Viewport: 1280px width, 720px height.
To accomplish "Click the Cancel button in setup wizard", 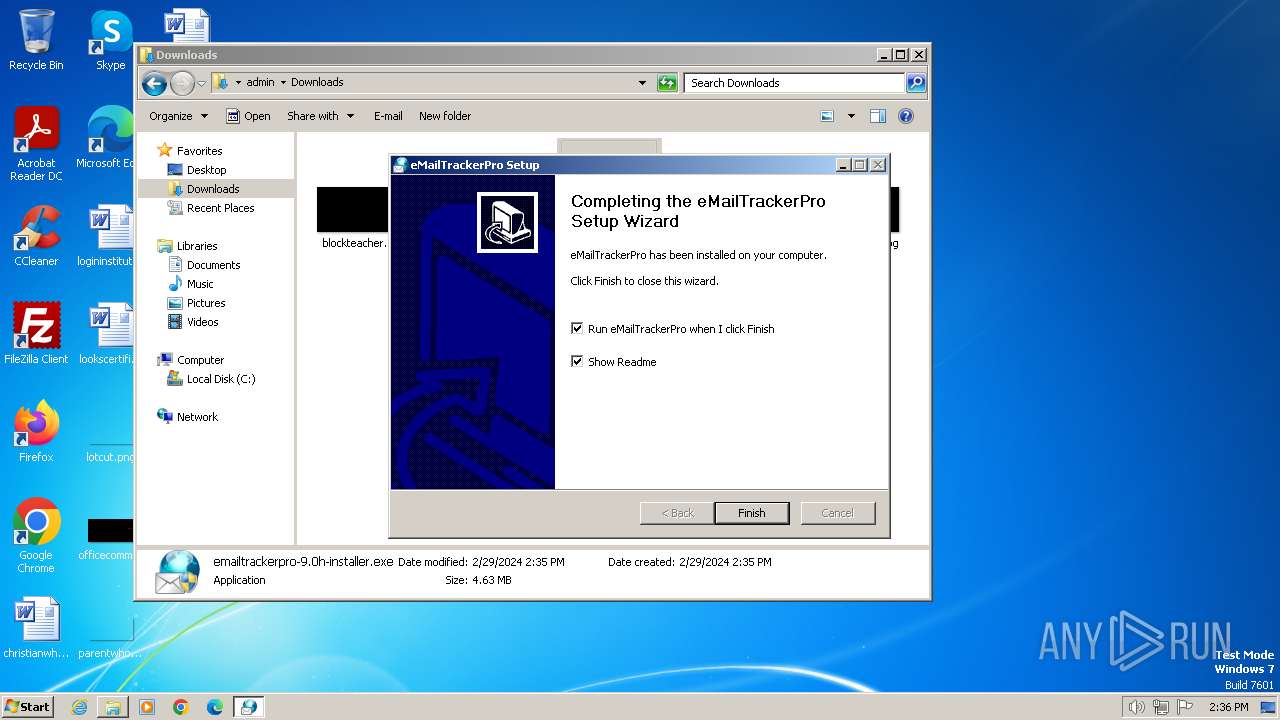I will click(837, 513).
